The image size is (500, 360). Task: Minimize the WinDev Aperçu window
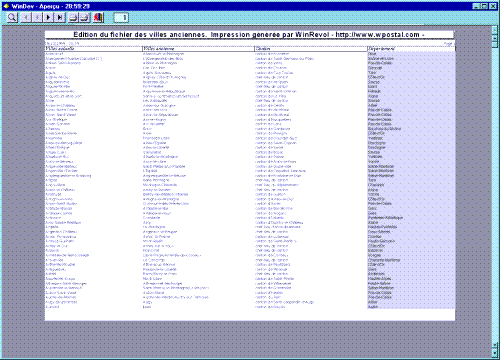[477, 6]
